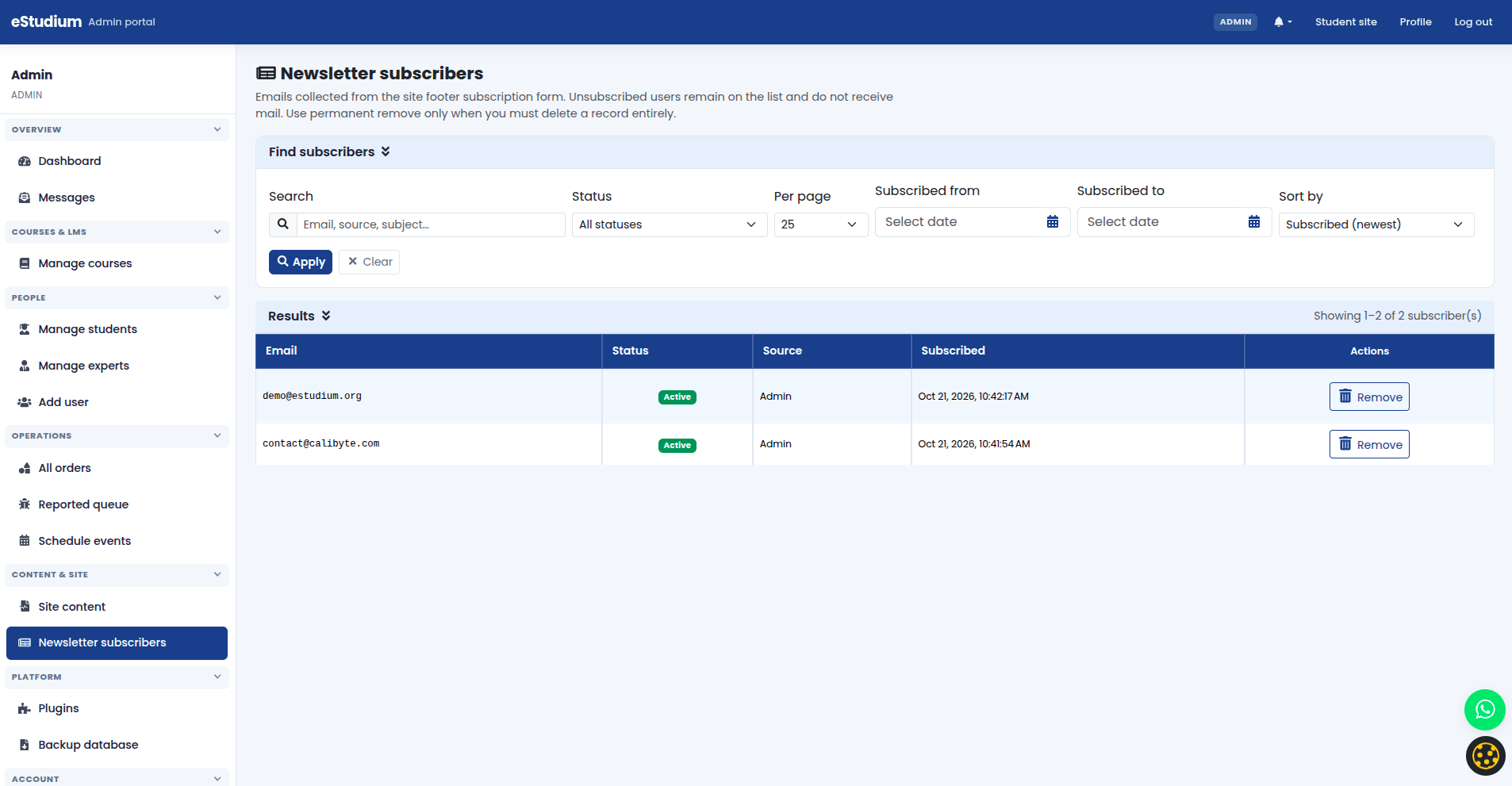
Task: Click the search magnifier icon in Search field
Action: pos(282,224)
